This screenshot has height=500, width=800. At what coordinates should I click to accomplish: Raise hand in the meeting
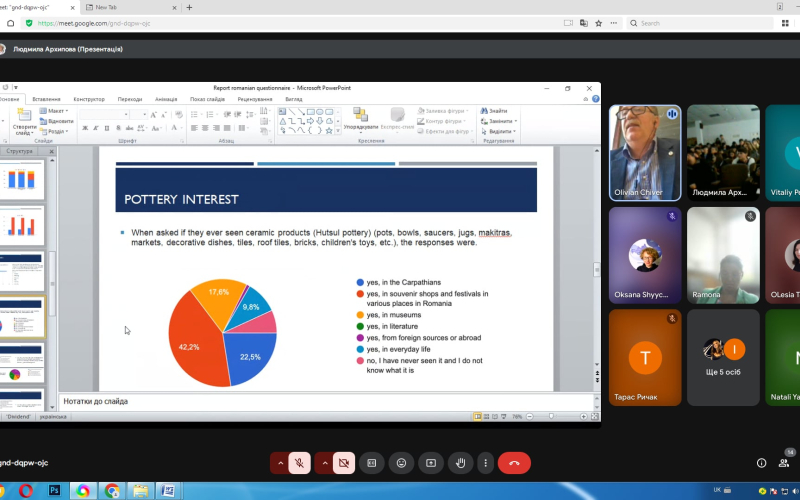pos(461,463)
